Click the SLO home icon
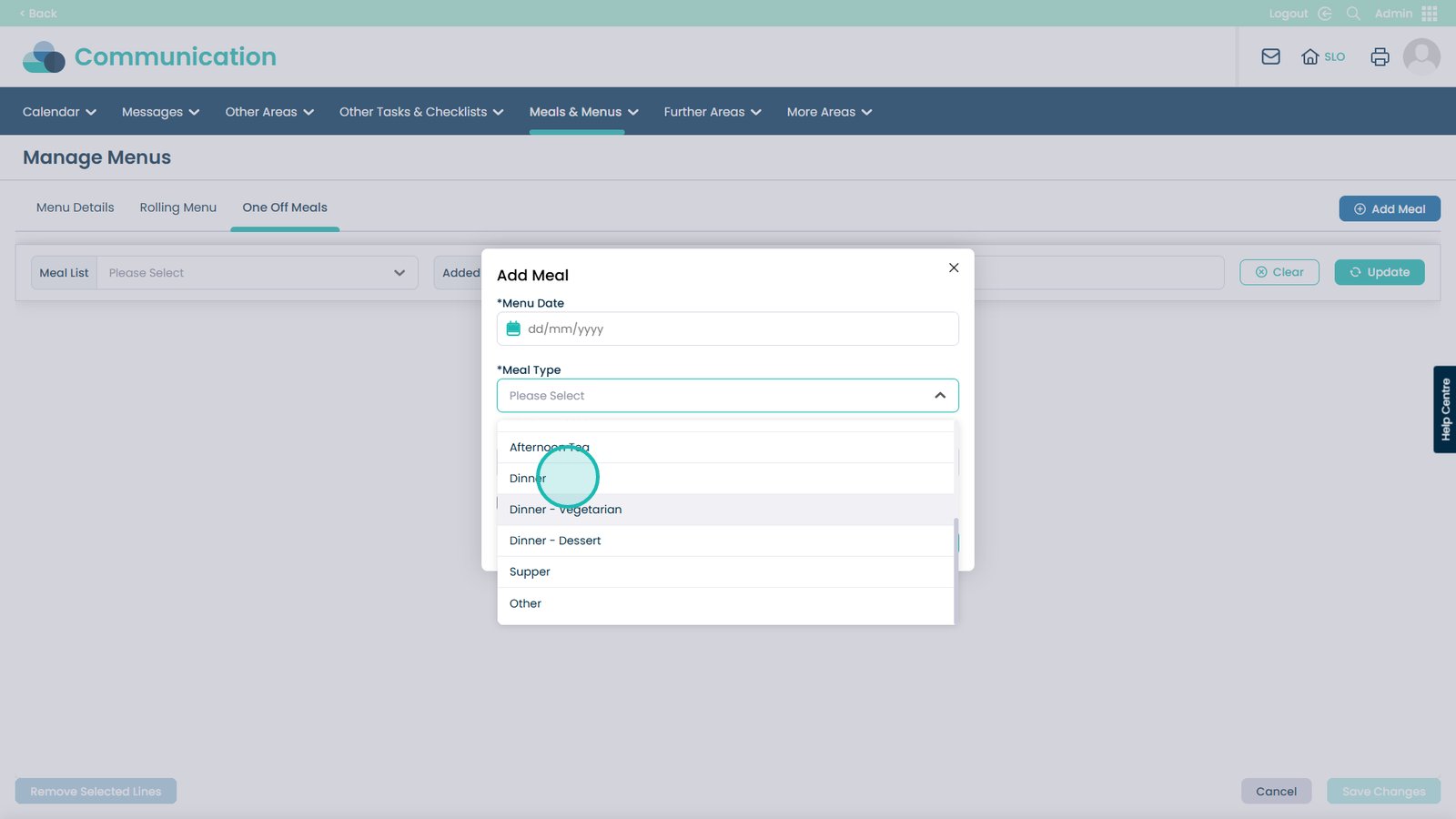Screen dimensions: 1456x819 (x=1310, y=56)
